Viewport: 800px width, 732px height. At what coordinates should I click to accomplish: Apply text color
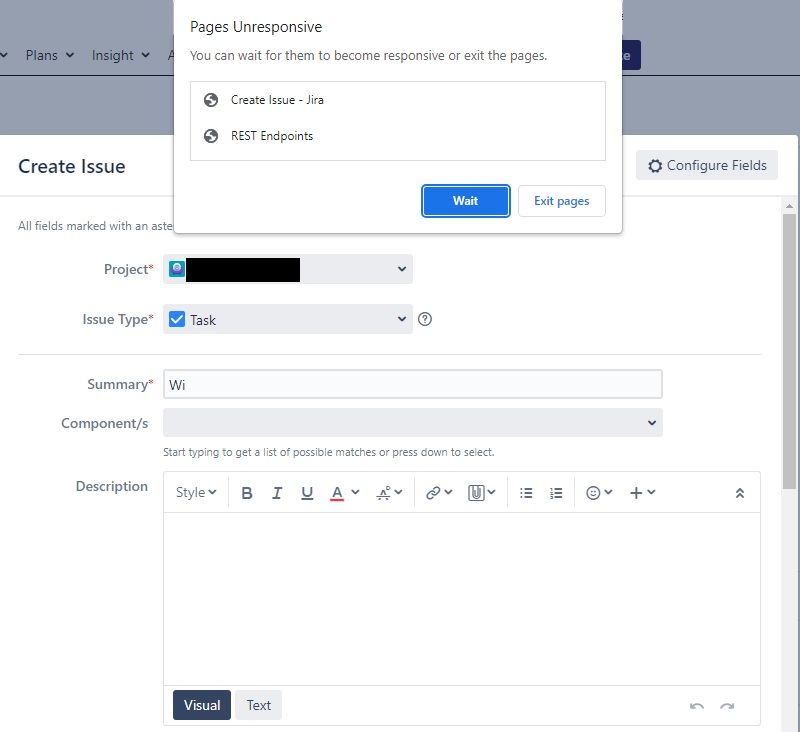coord(337,493)
